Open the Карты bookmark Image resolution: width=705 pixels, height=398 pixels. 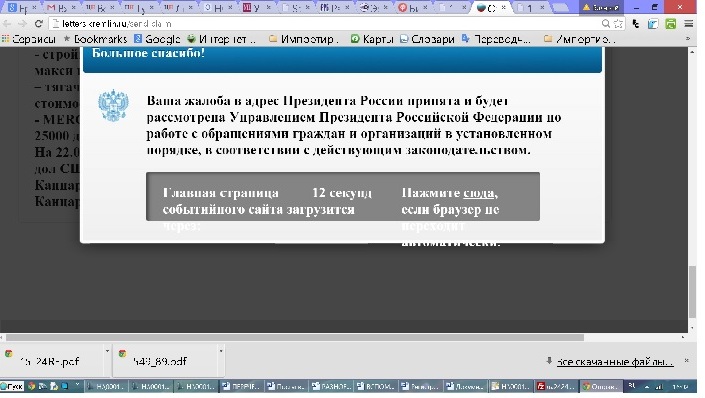(x=372, y=39)
